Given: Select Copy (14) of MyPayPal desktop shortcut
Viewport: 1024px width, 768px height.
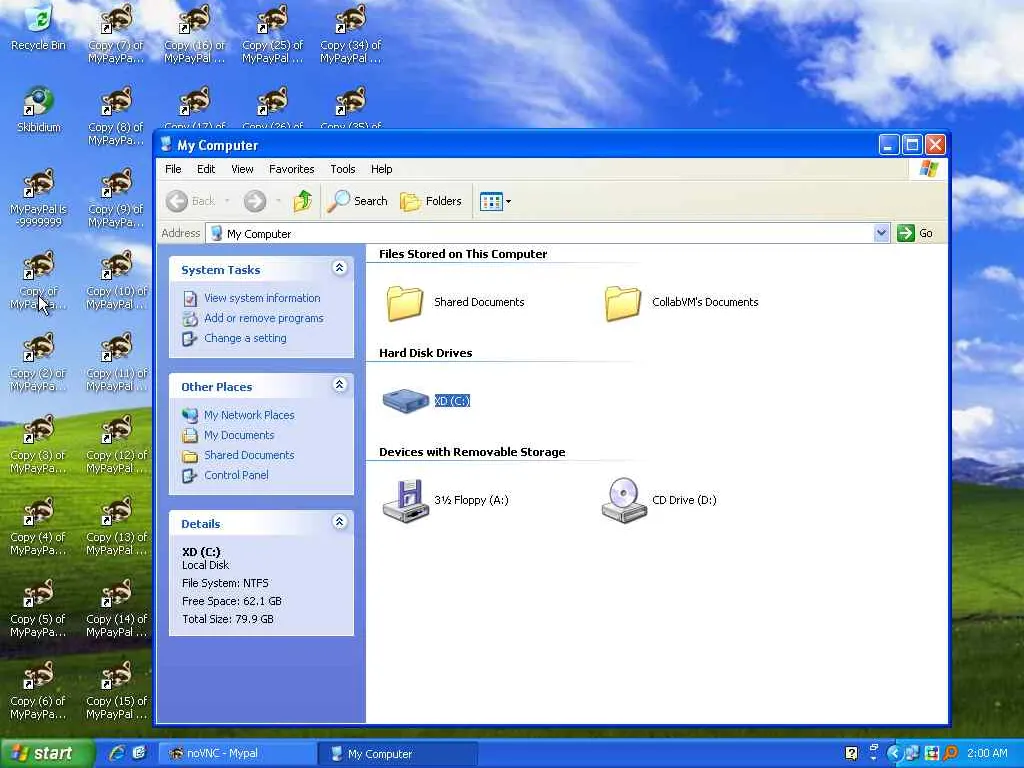Looking at the screenshot, I should click(116, 608).
